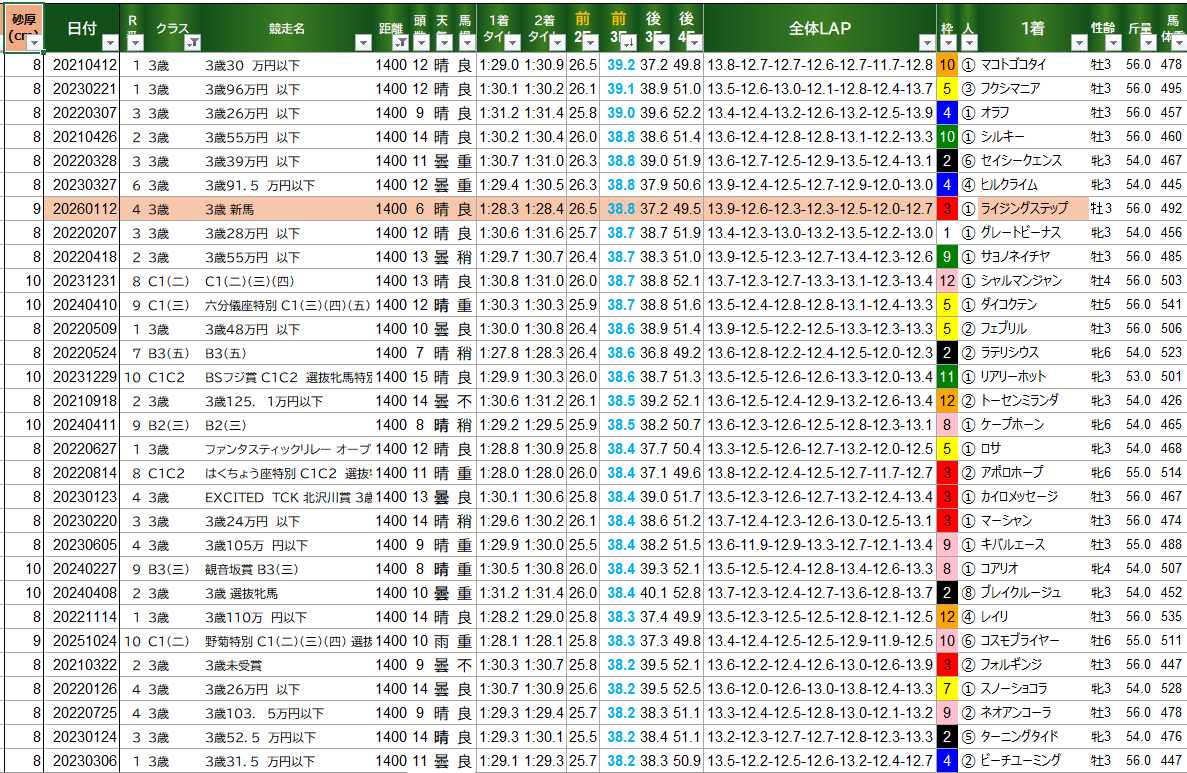
Task: Select horse name cell フクシマニア
Action: click(x=1033, y=89)
